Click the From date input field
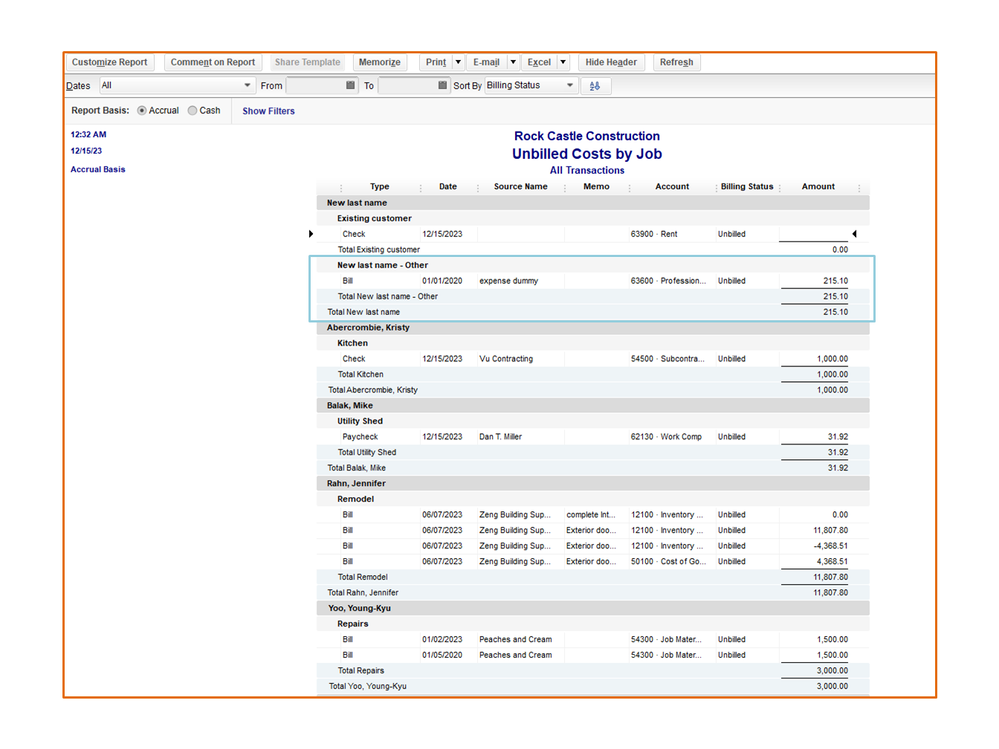This screenshot has height=749, width=999. (315, 85)
